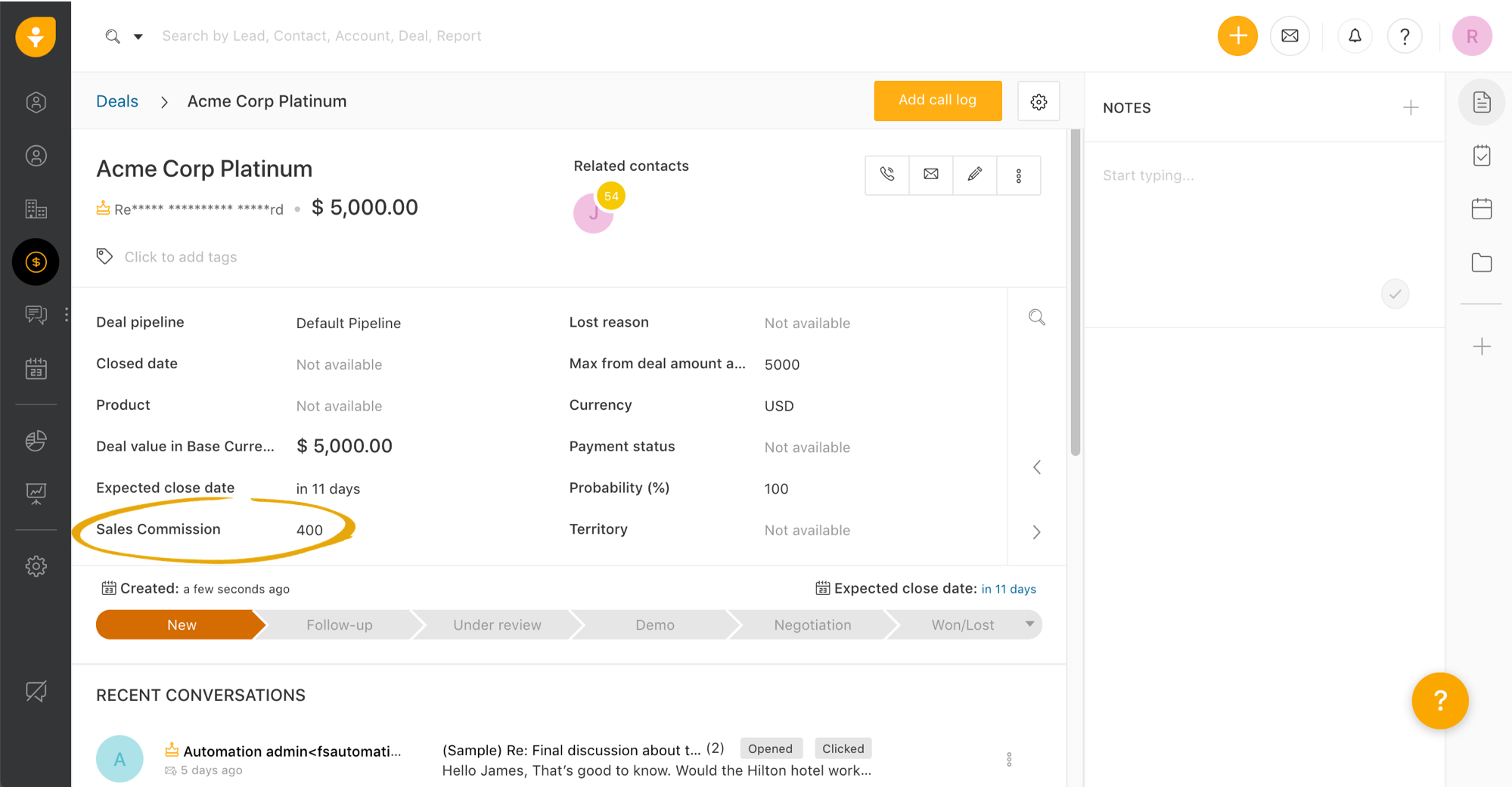
Task: Go back to Deals via breadcrumb link
Action: pyautogui.click(x=117, y=101)
